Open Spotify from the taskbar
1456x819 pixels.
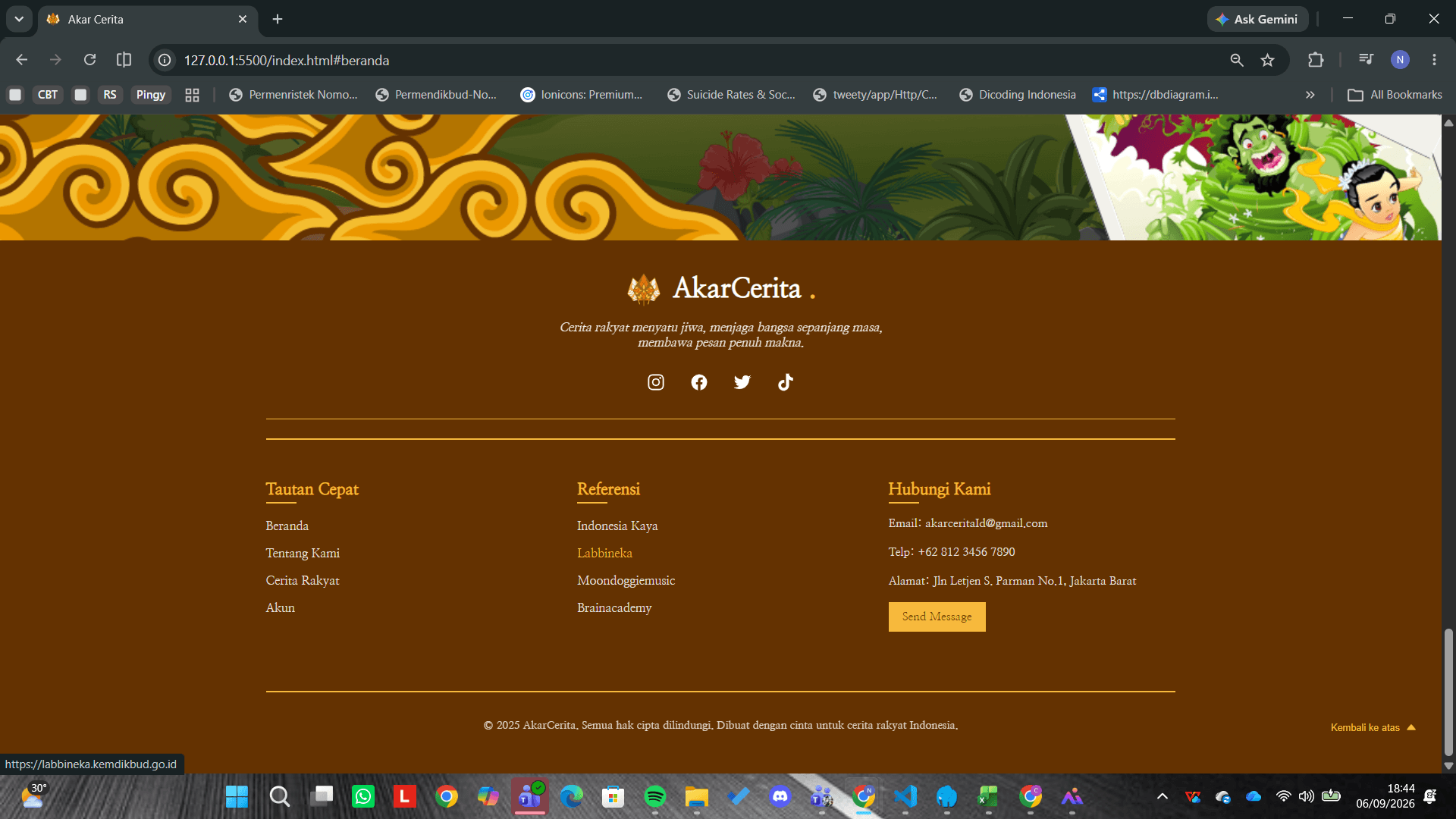coord(655,796)
